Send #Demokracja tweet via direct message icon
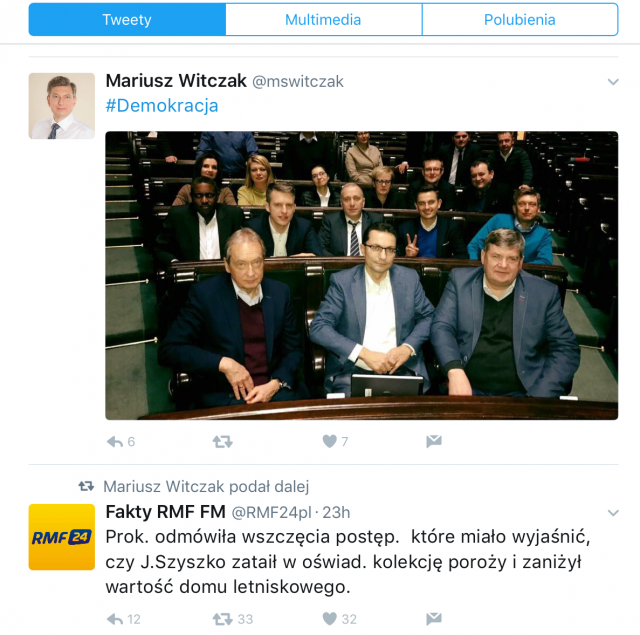640x635 pixels. tap(434, 441)
